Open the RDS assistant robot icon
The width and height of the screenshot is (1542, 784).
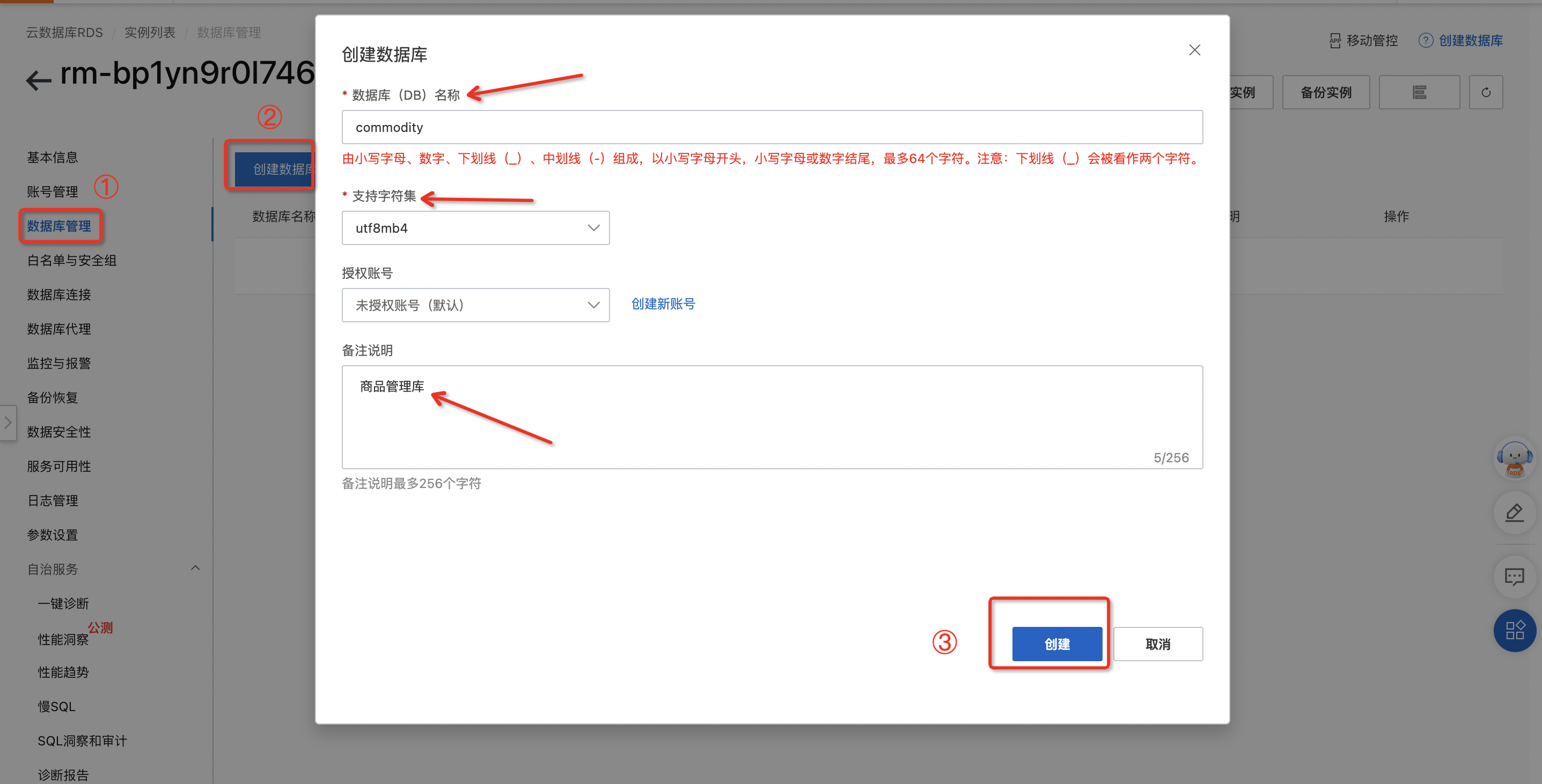pos(1514,459)
